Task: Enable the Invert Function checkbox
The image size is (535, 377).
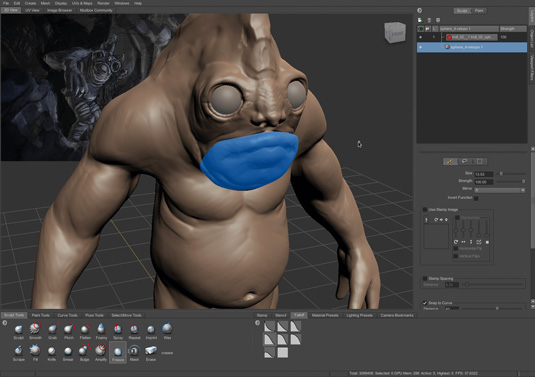Action: 476,198
